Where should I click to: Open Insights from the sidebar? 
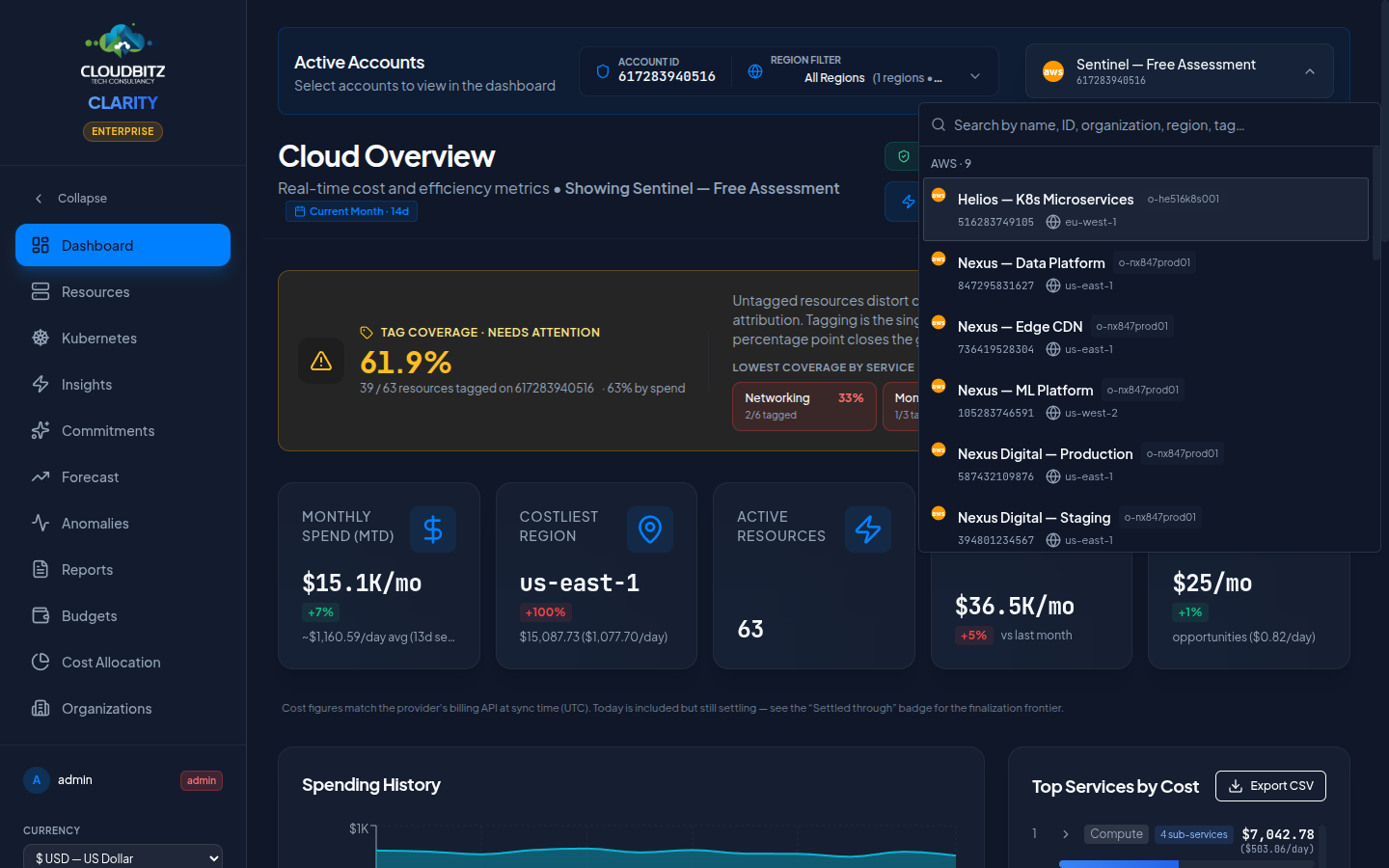click(x=123, y=384)
